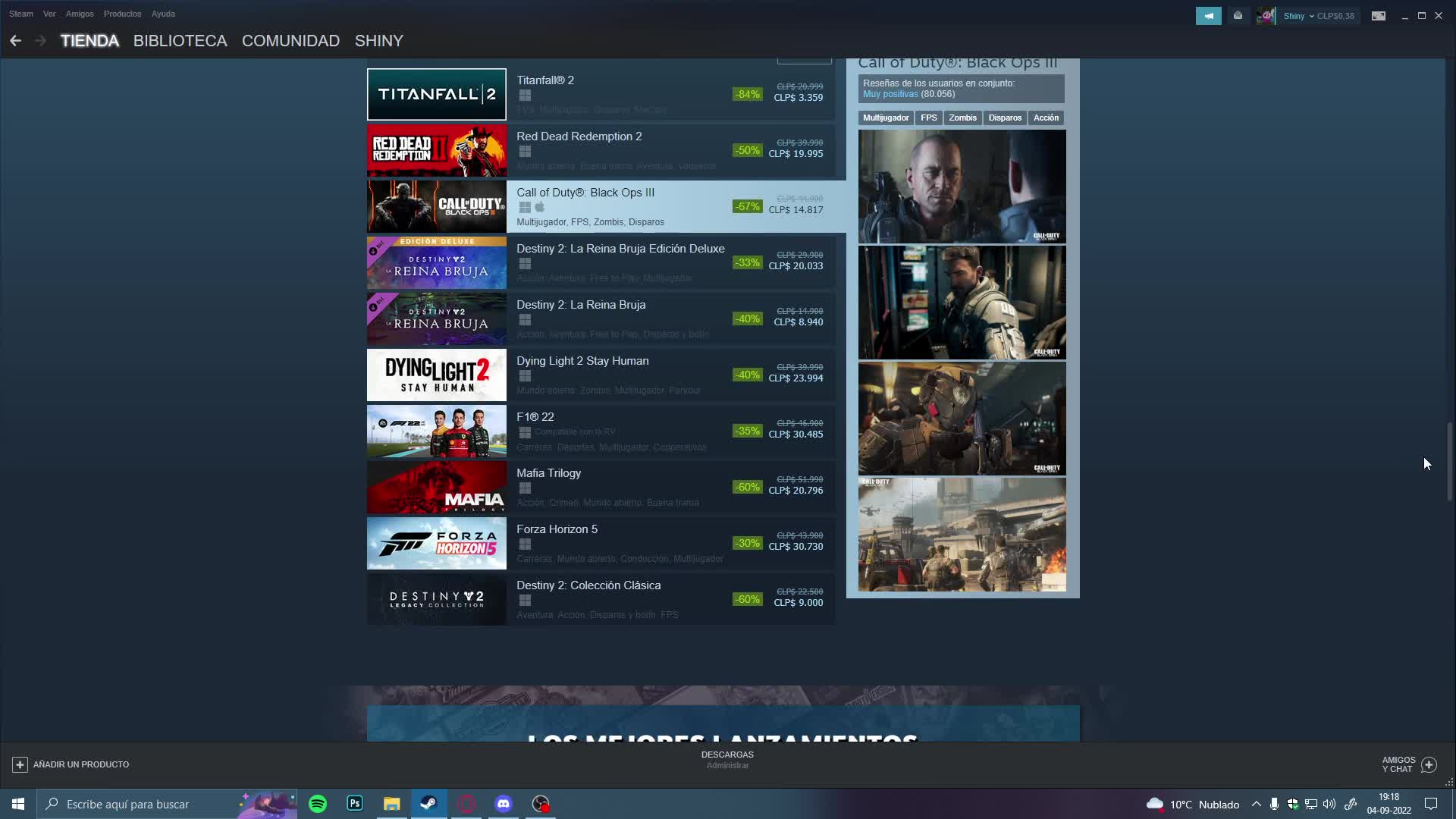Click the CLP$ 19.995 price on Red Dead

[795, 153]
